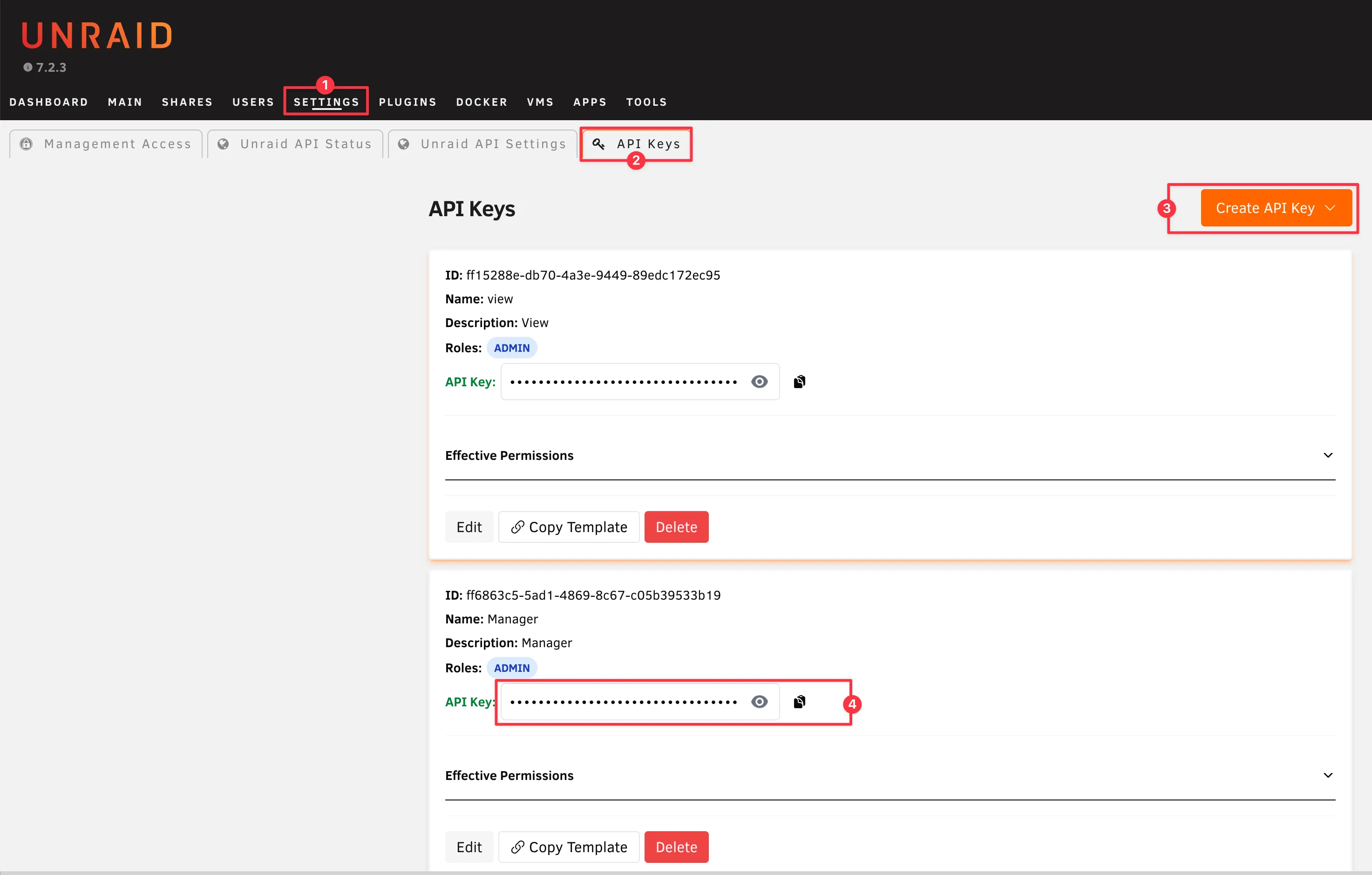Click the Unraid logo
The width and height of the screenshot is (1372, 875).
97,35
